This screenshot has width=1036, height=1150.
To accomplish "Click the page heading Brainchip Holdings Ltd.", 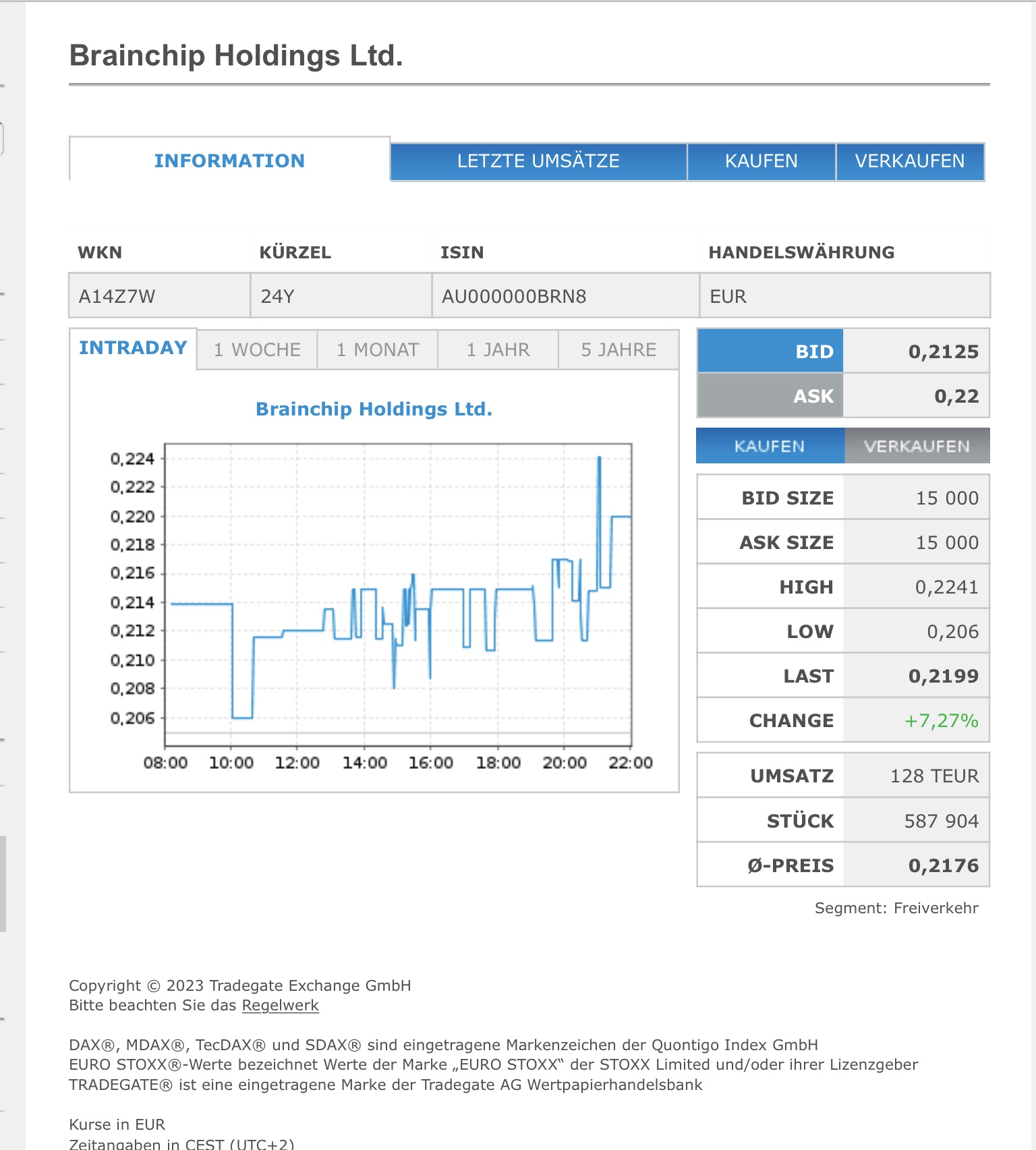I will [236, 55].
